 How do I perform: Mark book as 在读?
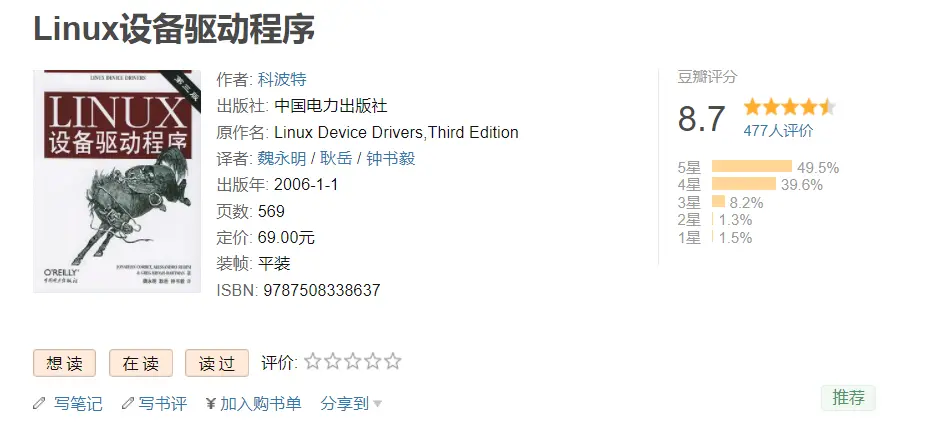pyautogui.click(x=141, y=363)
